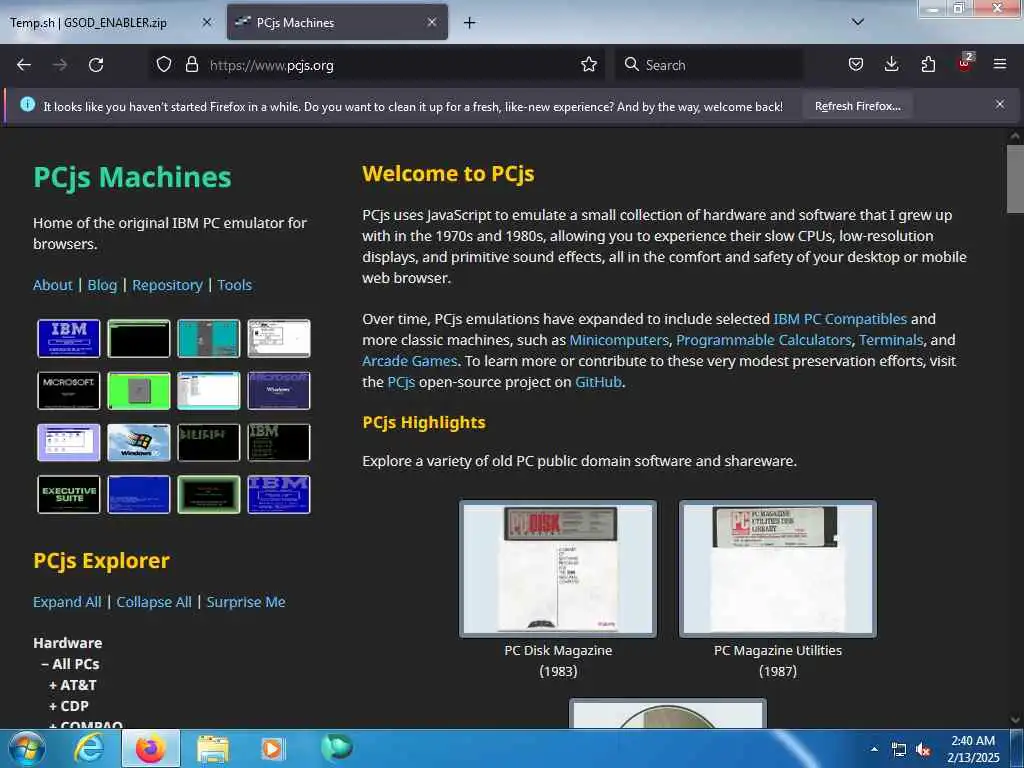
Task: Click the Surprise Me link
Action: 246,602
